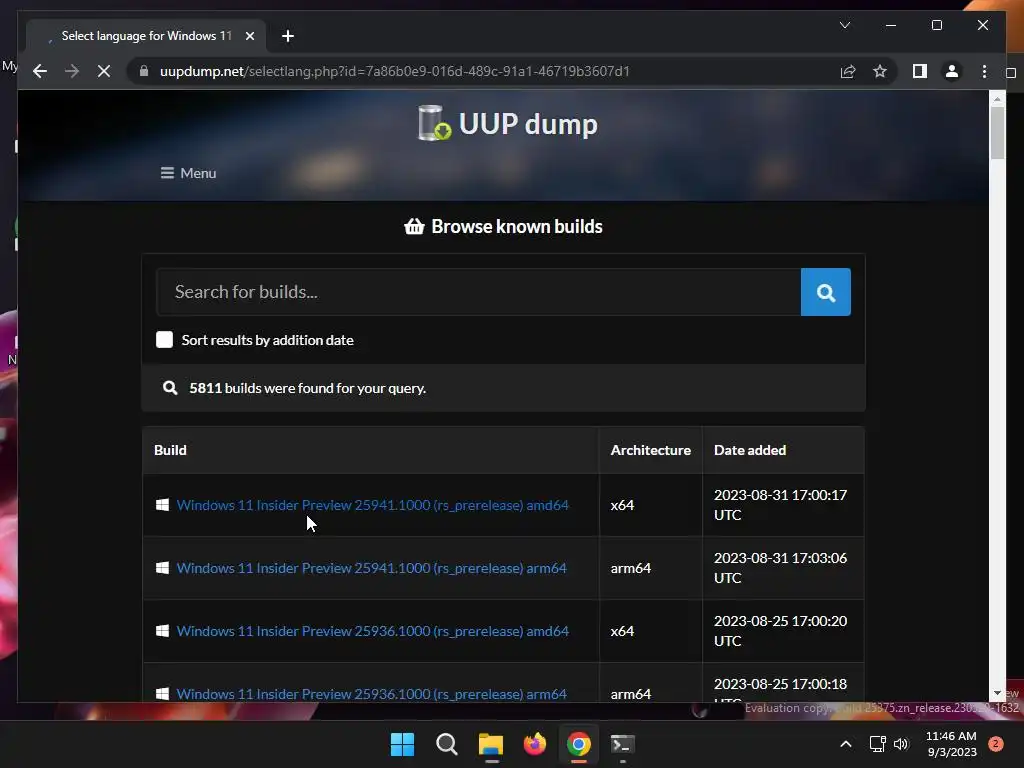Screen dimensions: 1024x768
Task: Open the Windows Start menu
Action: point(402,744)
